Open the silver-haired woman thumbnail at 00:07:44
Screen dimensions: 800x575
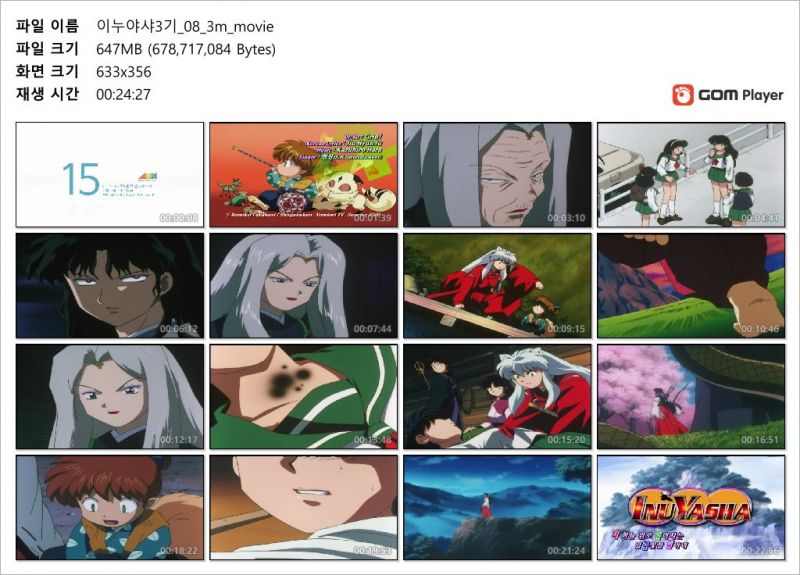pos(304,286)
